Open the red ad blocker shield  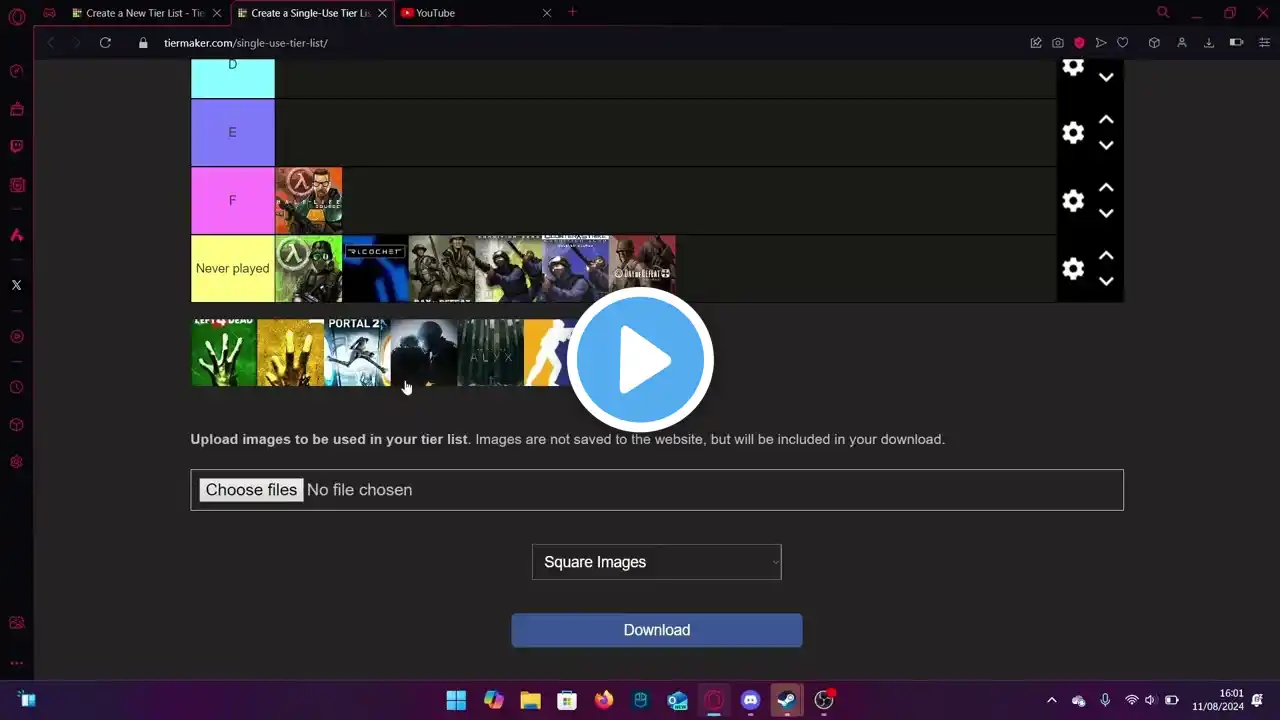point(1079,43)
